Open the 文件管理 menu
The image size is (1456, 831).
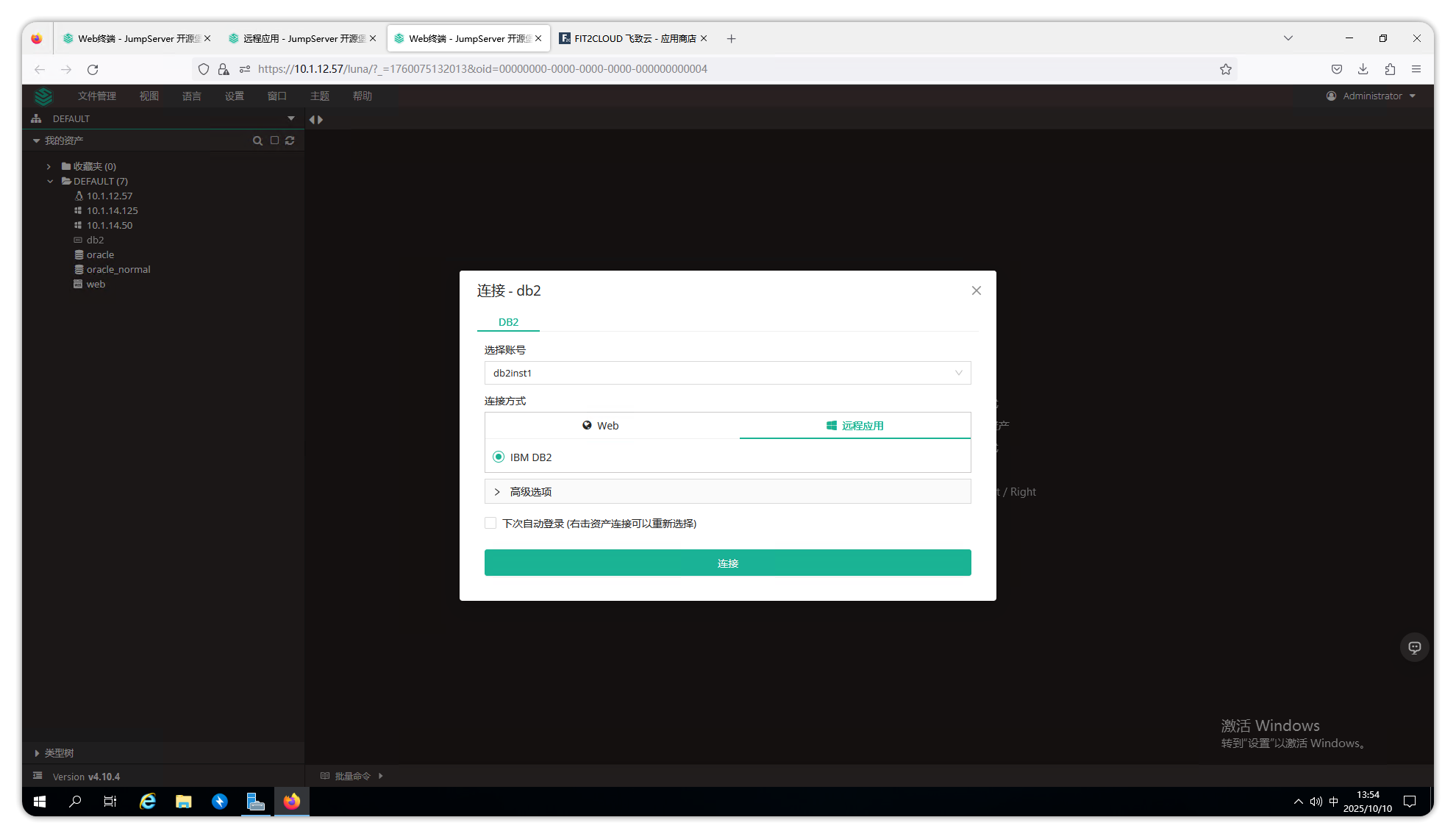coord(97,96)
